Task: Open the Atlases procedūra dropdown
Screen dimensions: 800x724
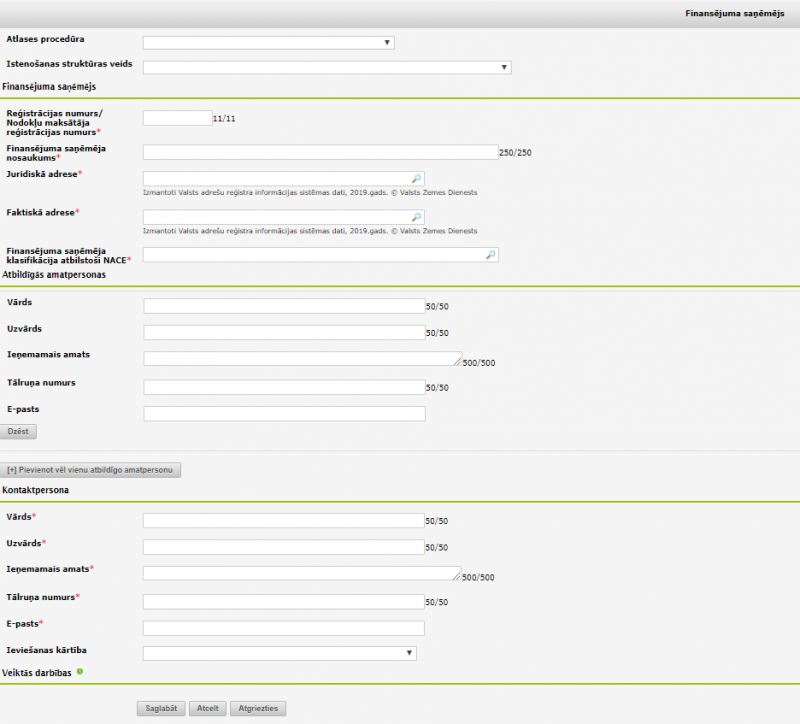Action: (268, 43)
